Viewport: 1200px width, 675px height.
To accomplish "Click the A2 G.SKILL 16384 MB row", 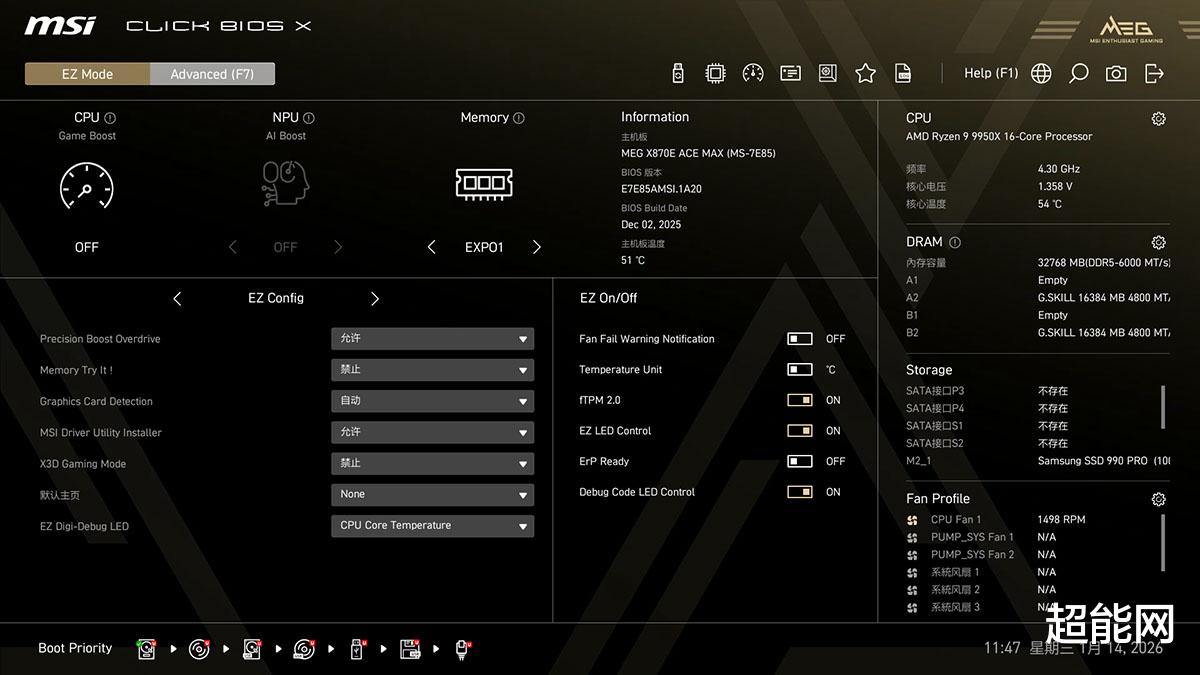I will pos(1037,298).
